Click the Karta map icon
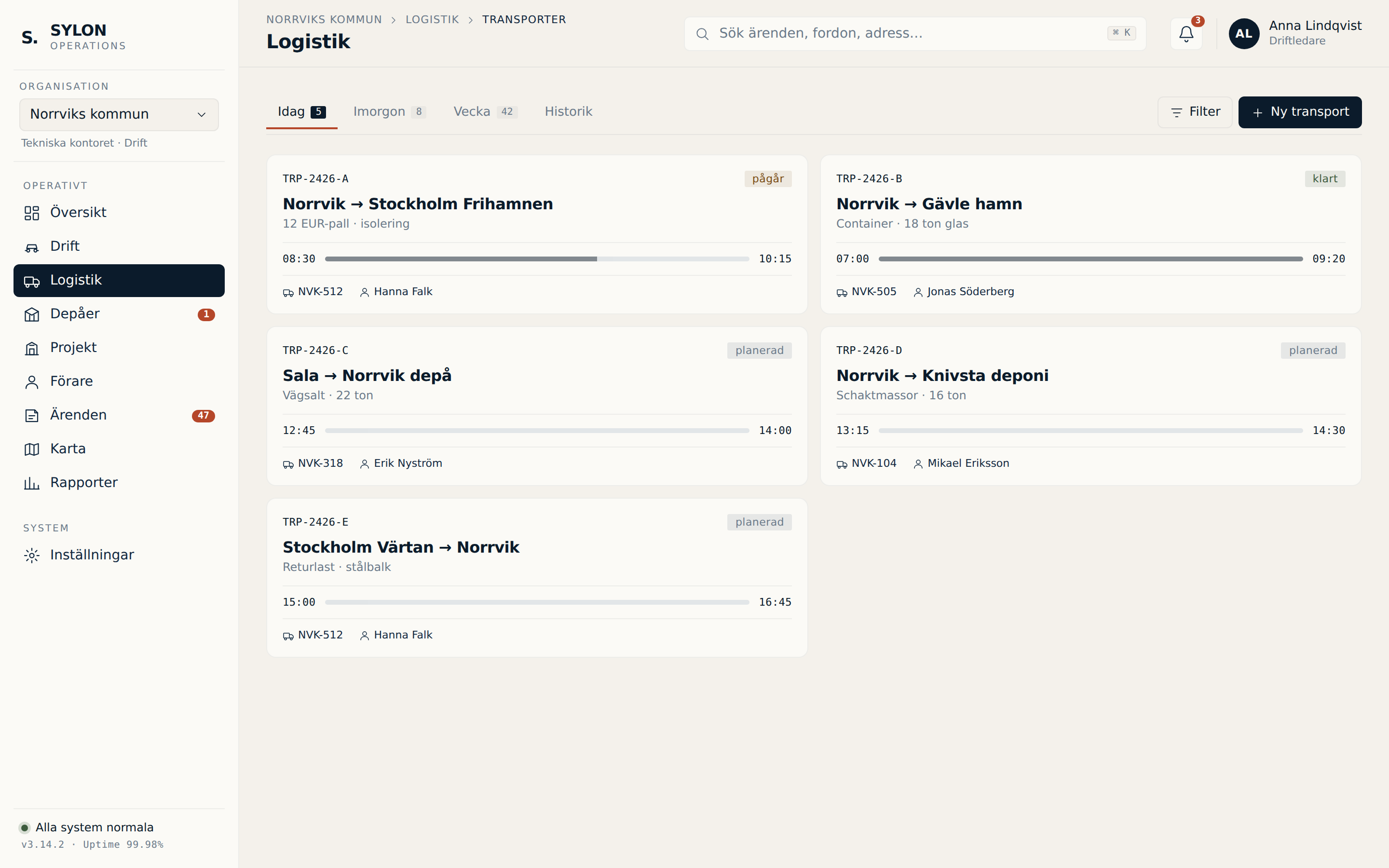 [x=31, y=449]
